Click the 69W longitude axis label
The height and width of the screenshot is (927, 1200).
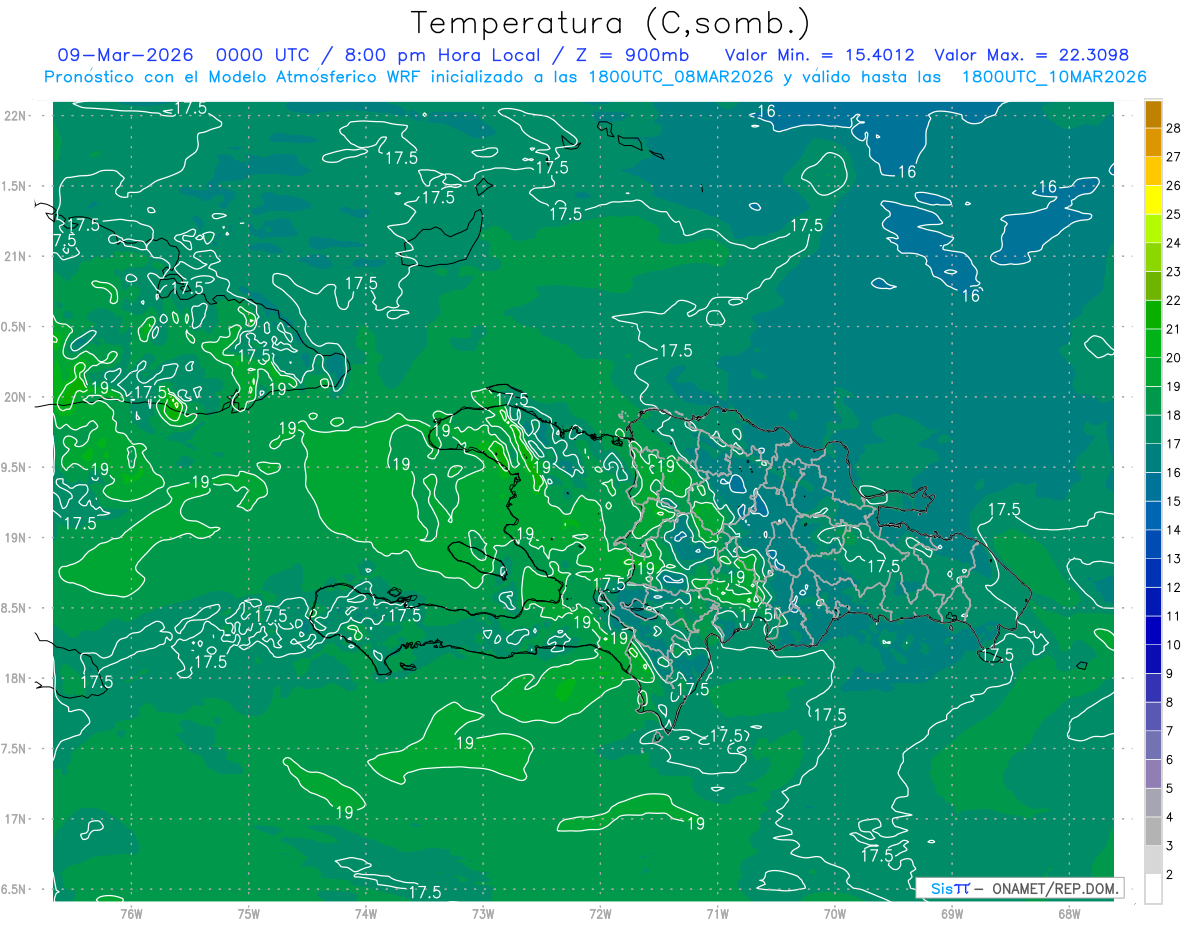coord(952,913)
